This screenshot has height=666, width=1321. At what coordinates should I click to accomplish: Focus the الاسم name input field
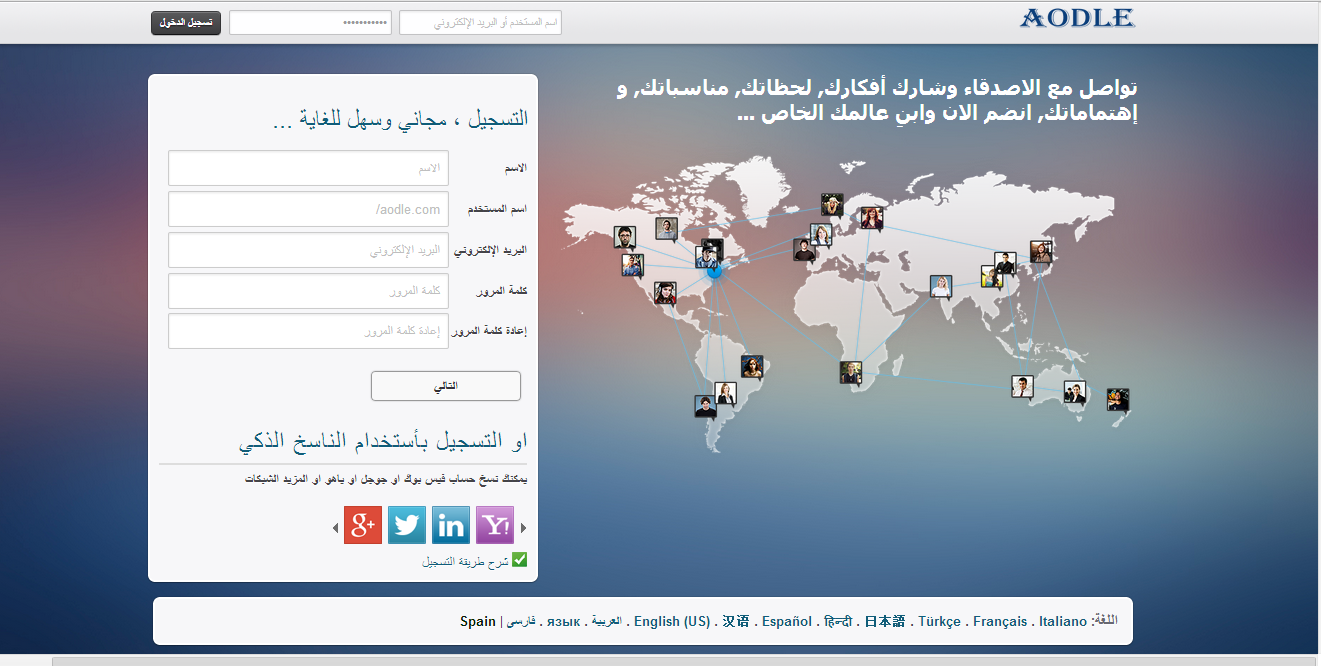[308, 168]
